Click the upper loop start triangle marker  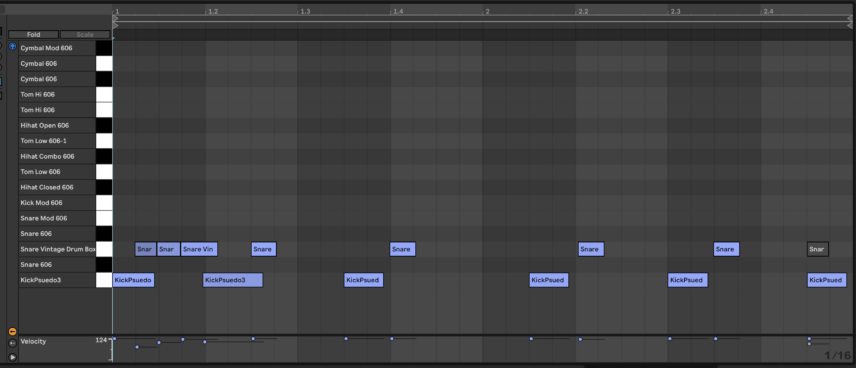point(115,18)
